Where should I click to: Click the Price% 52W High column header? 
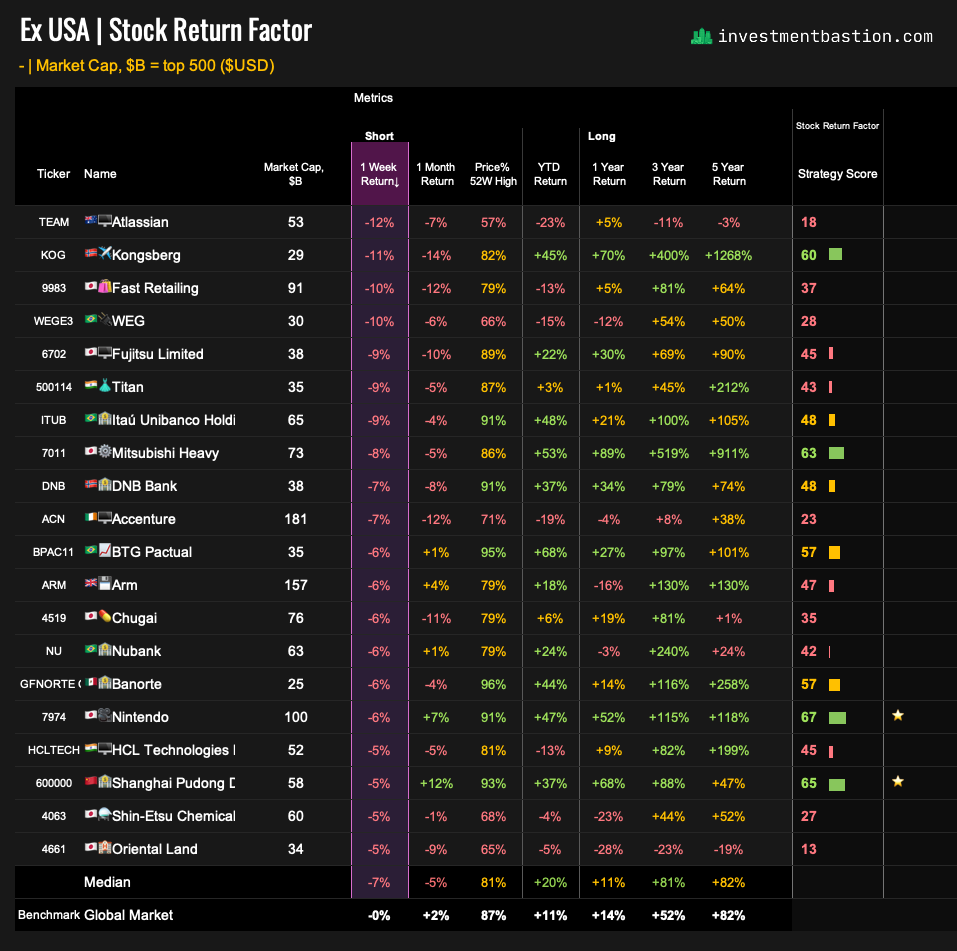tap(493, 174)
